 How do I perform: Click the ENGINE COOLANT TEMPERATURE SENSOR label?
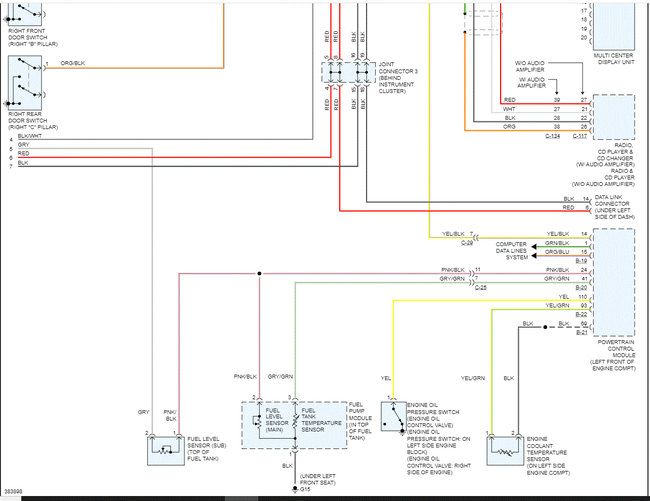point(548,456)
